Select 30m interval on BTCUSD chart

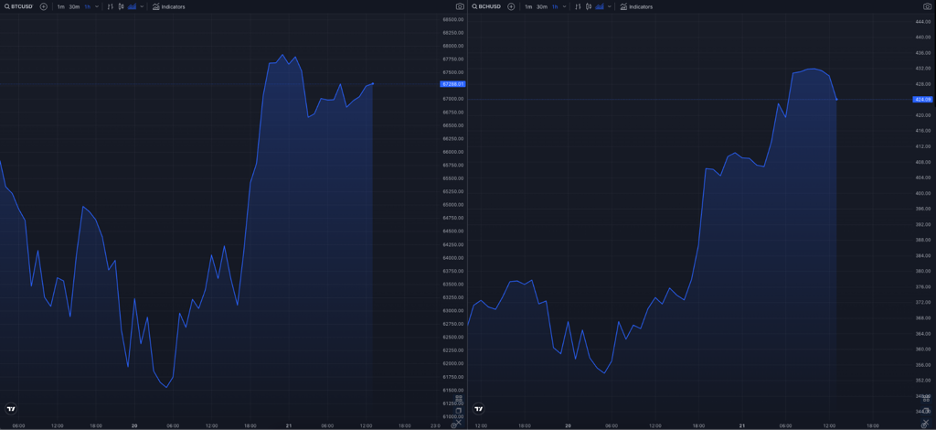(x=74, y=7)
